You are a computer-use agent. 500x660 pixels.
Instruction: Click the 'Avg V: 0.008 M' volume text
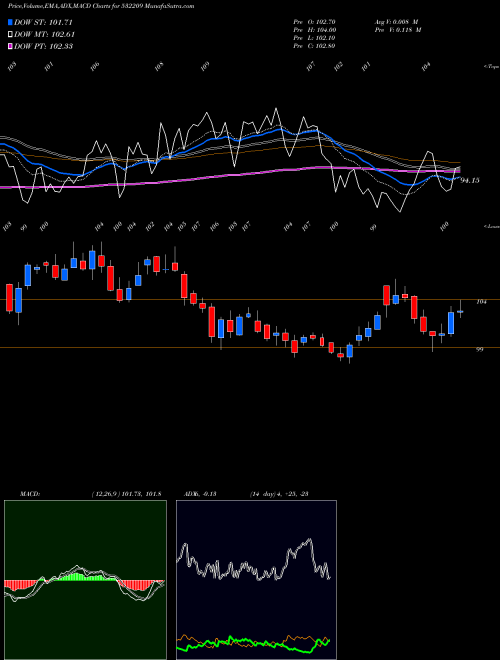[396, 22]
